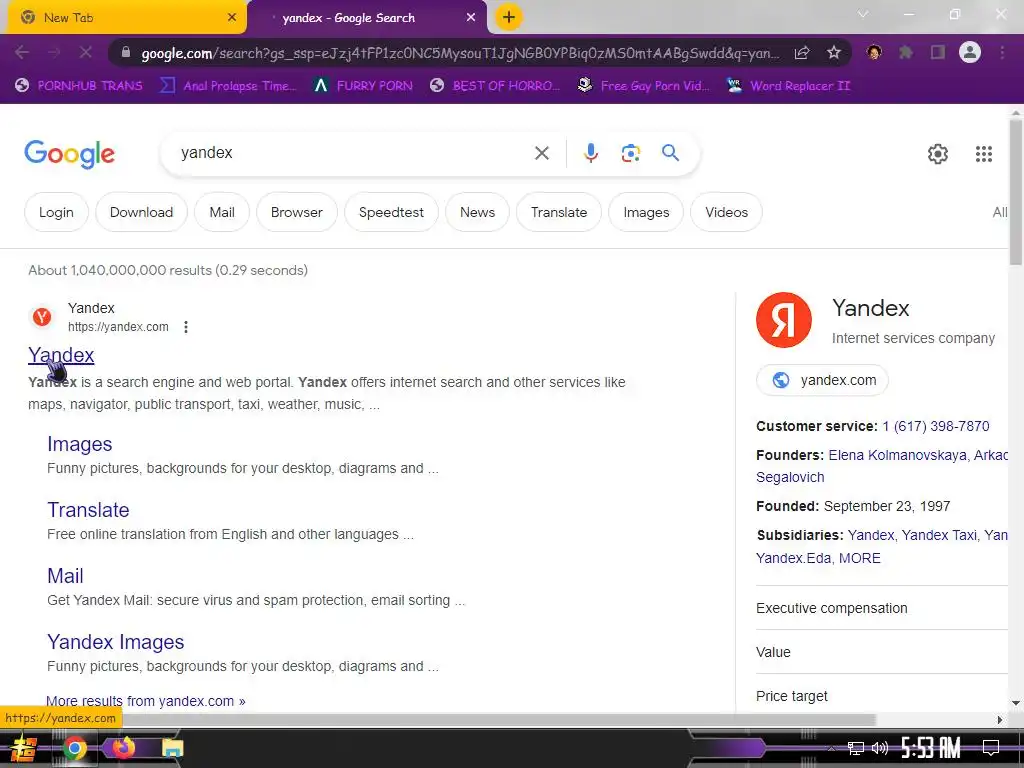
Task: Select the Browser filter chip
Action: click(296, 212)
